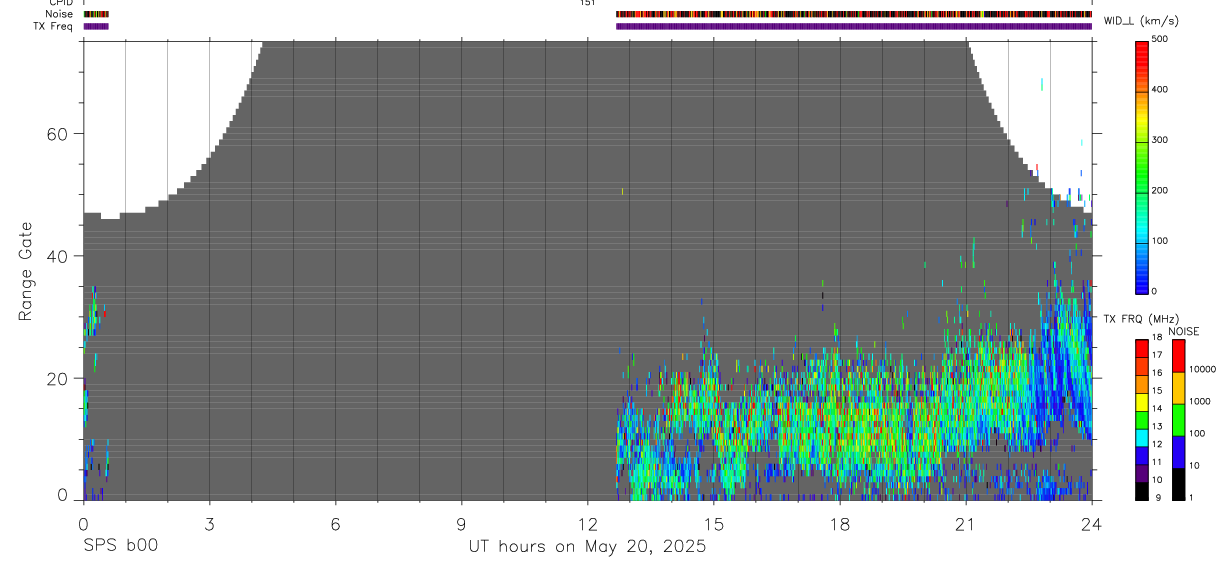Click the 6 tick on UT hours axis

pos(335,523)
